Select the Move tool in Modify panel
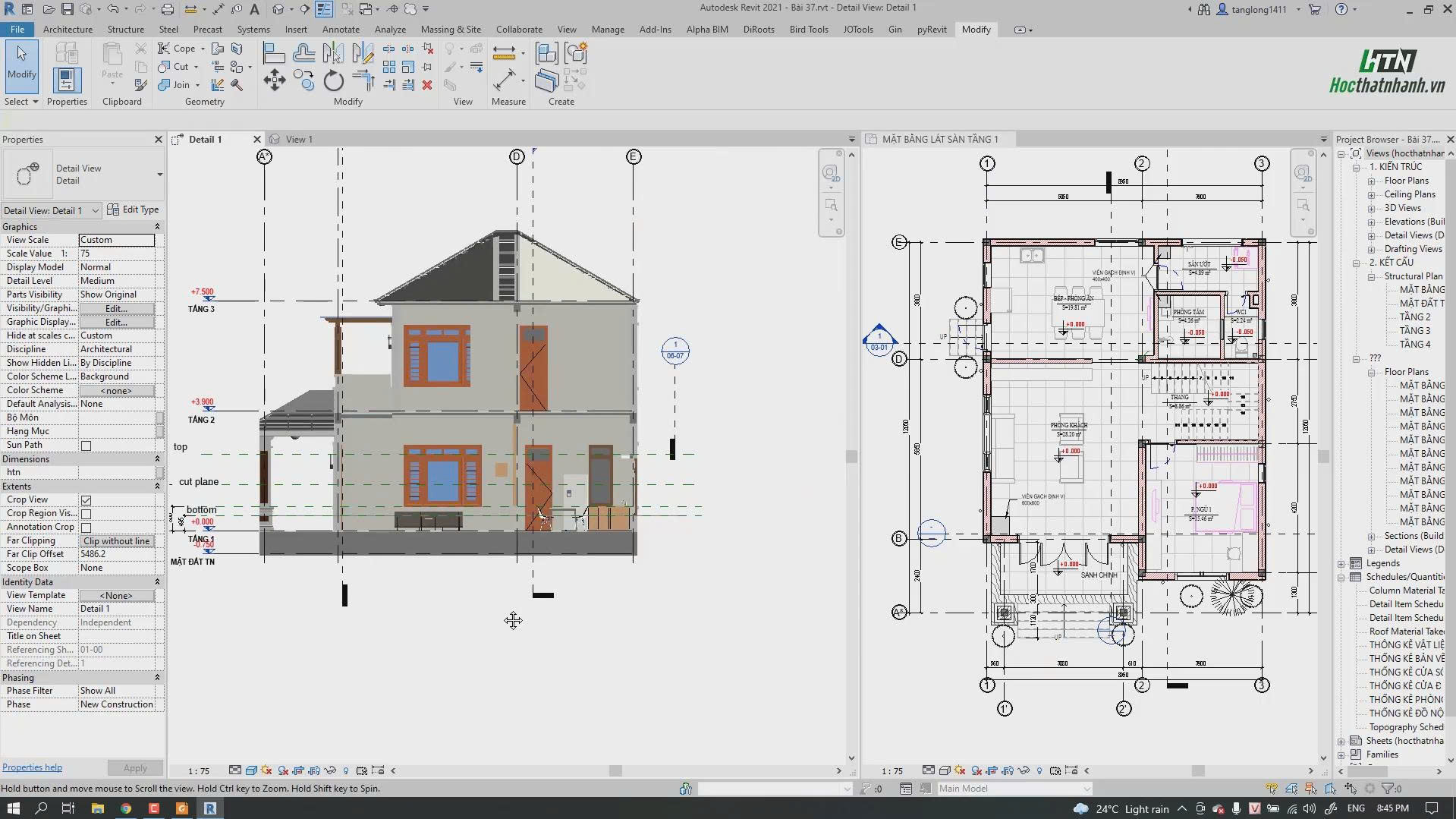 click(274, 80)
